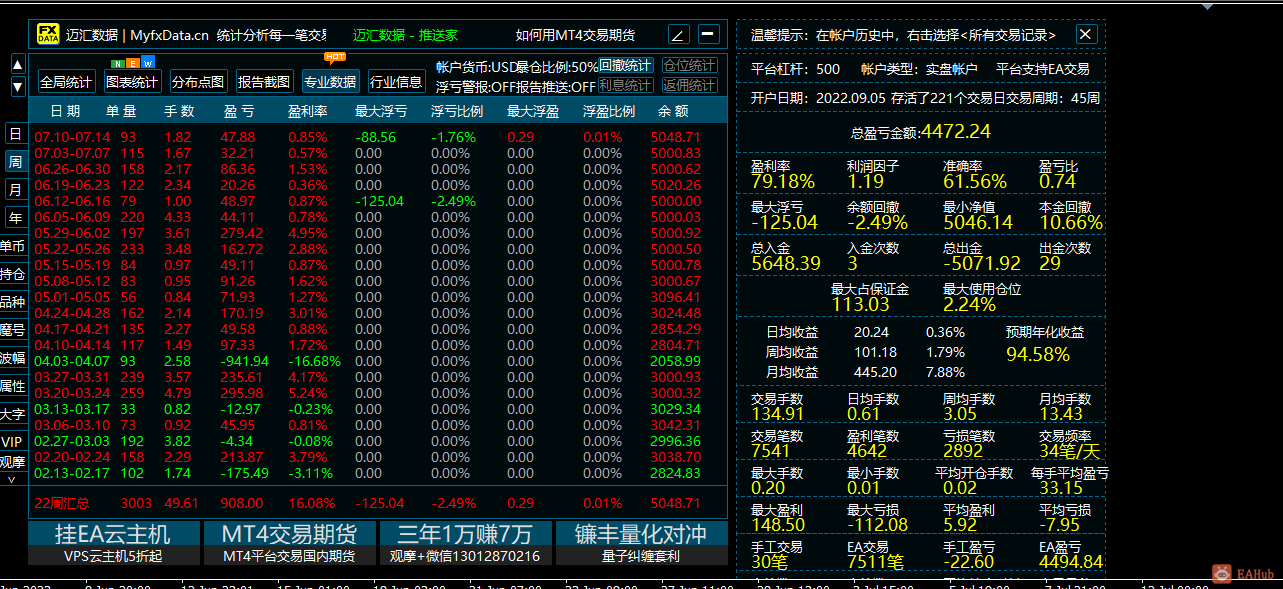
Task: Click MT4交易期货 banner button
Action: [x=289, y=534]
